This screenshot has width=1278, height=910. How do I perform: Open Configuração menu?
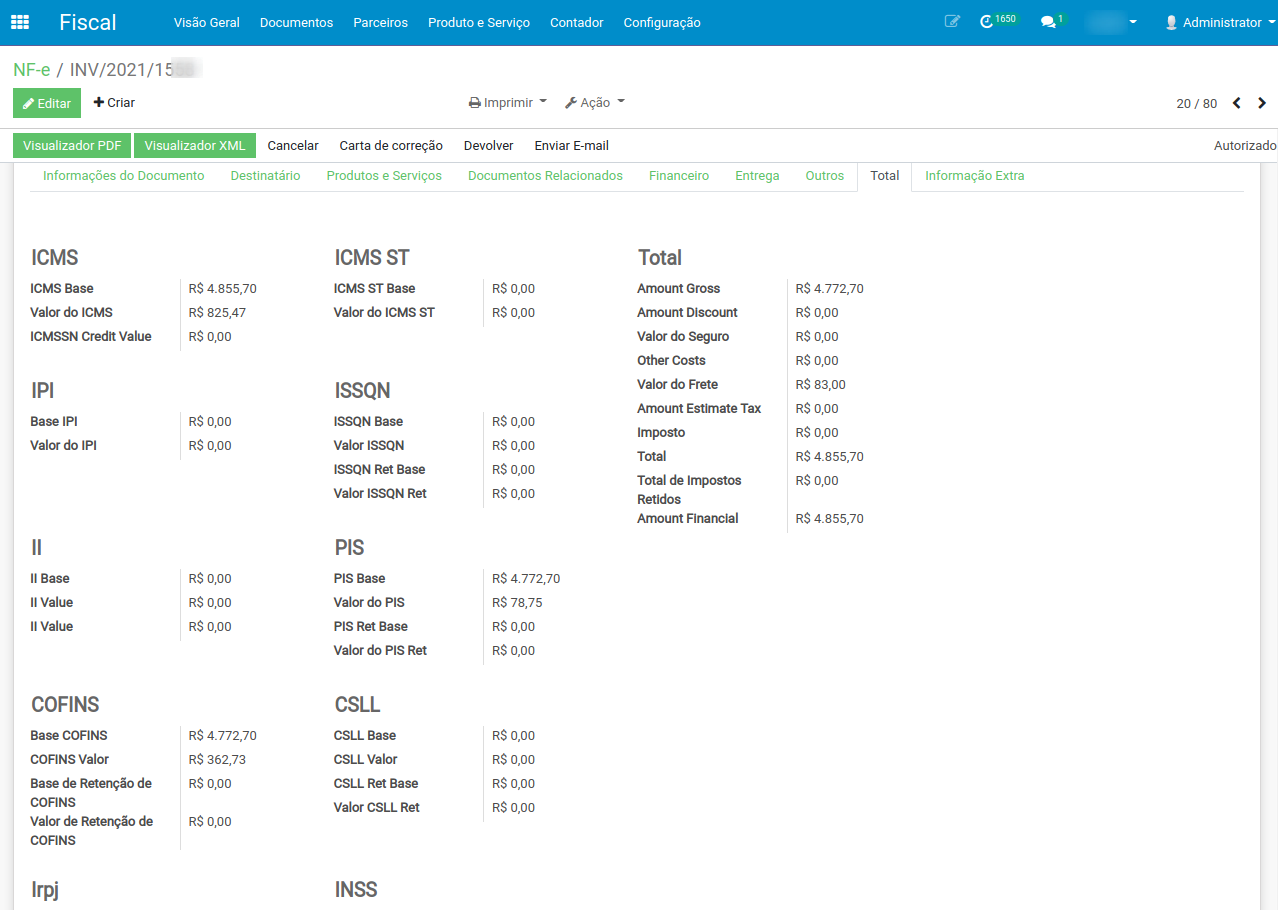(662, 22)
